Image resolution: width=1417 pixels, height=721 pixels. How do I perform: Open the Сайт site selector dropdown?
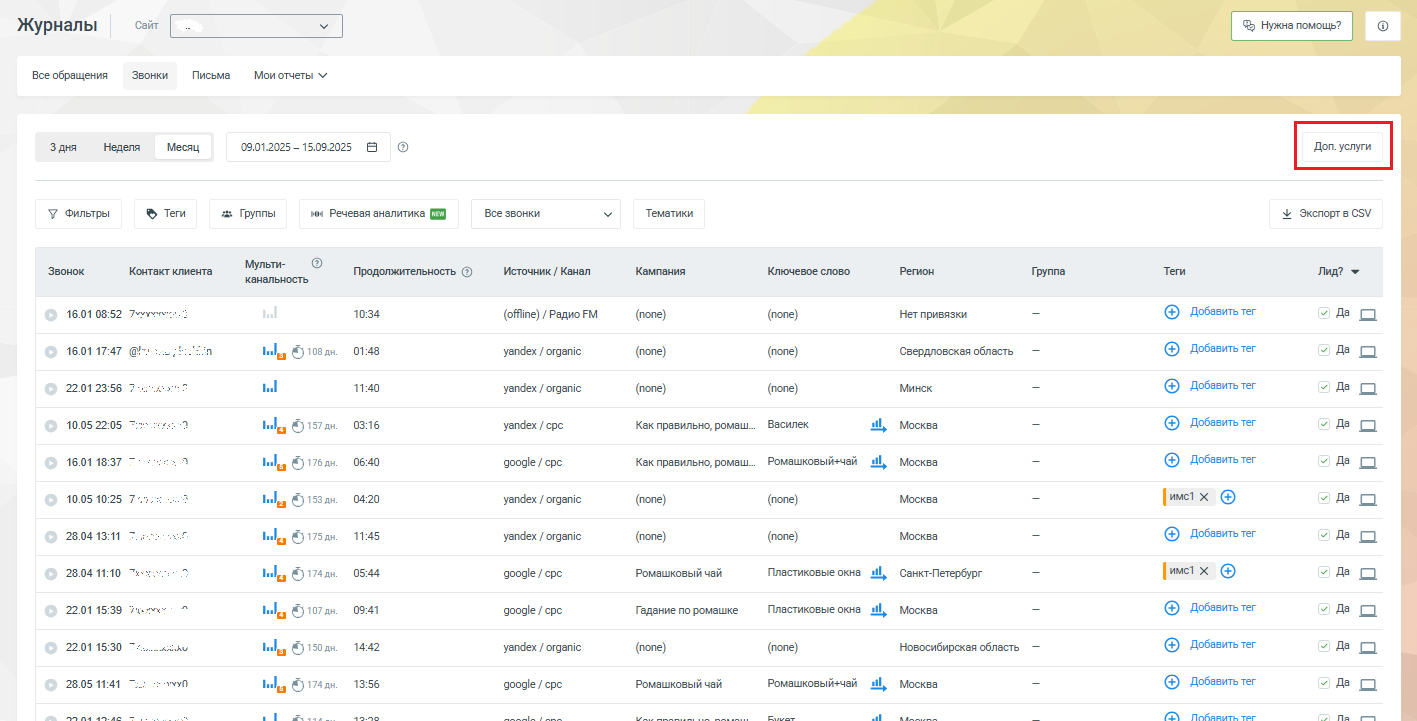pos(256,26)
